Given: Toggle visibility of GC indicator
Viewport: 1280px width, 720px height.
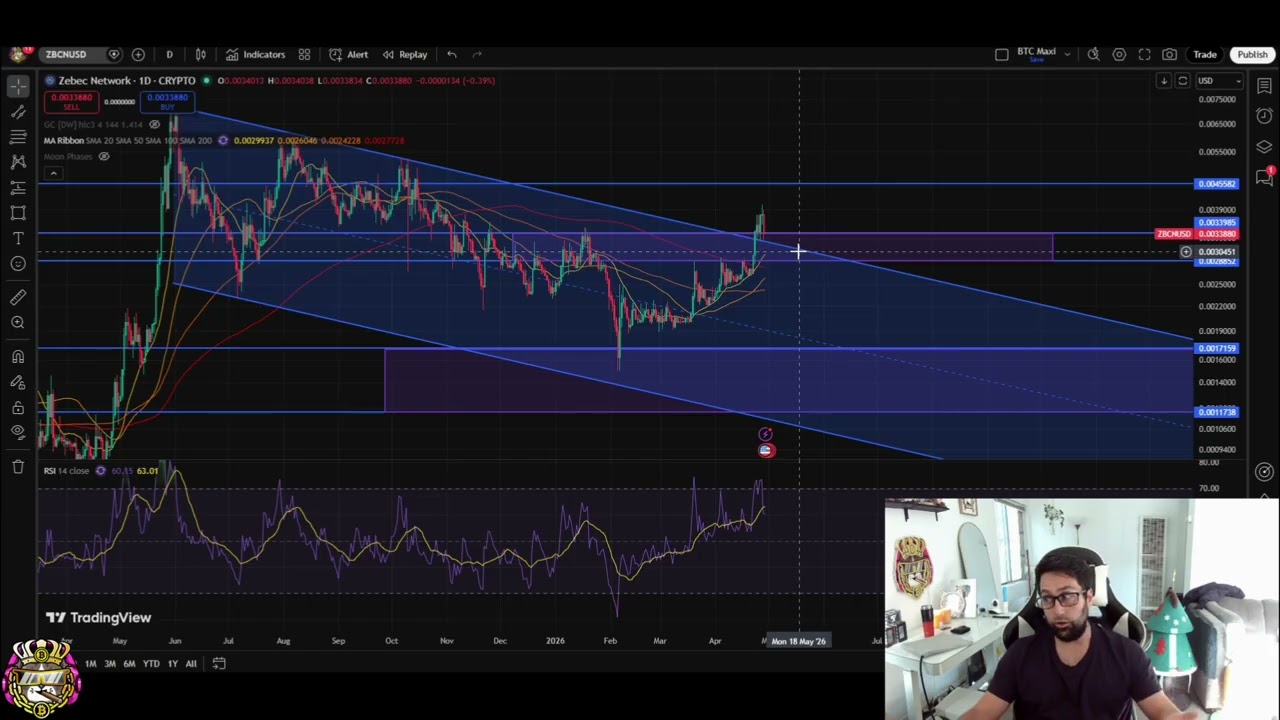Looking at the screenshot, I should [154, 124].
